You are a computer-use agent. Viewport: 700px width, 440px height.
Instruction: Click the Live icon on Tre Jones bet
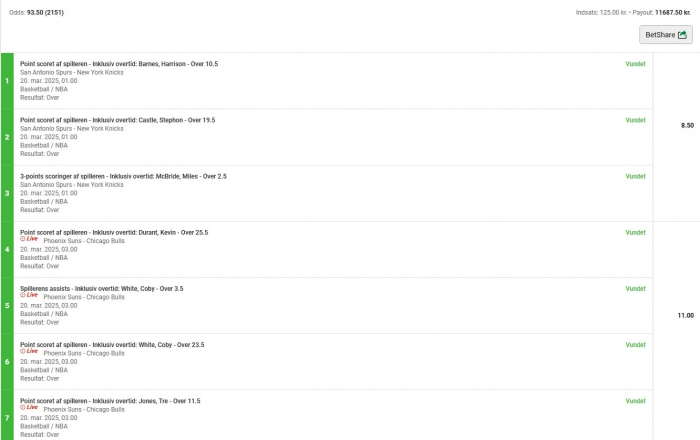click(29, 407)
